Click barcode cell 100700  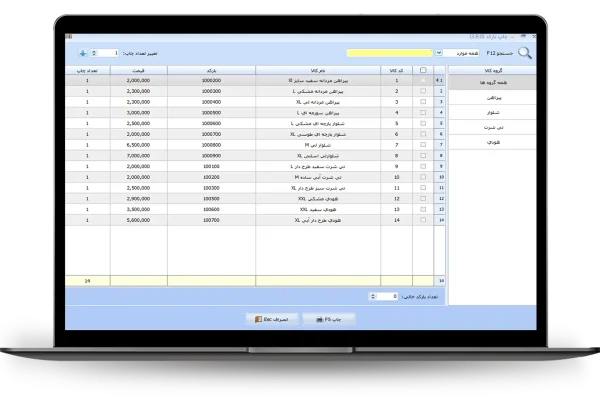tap(211, 220)
